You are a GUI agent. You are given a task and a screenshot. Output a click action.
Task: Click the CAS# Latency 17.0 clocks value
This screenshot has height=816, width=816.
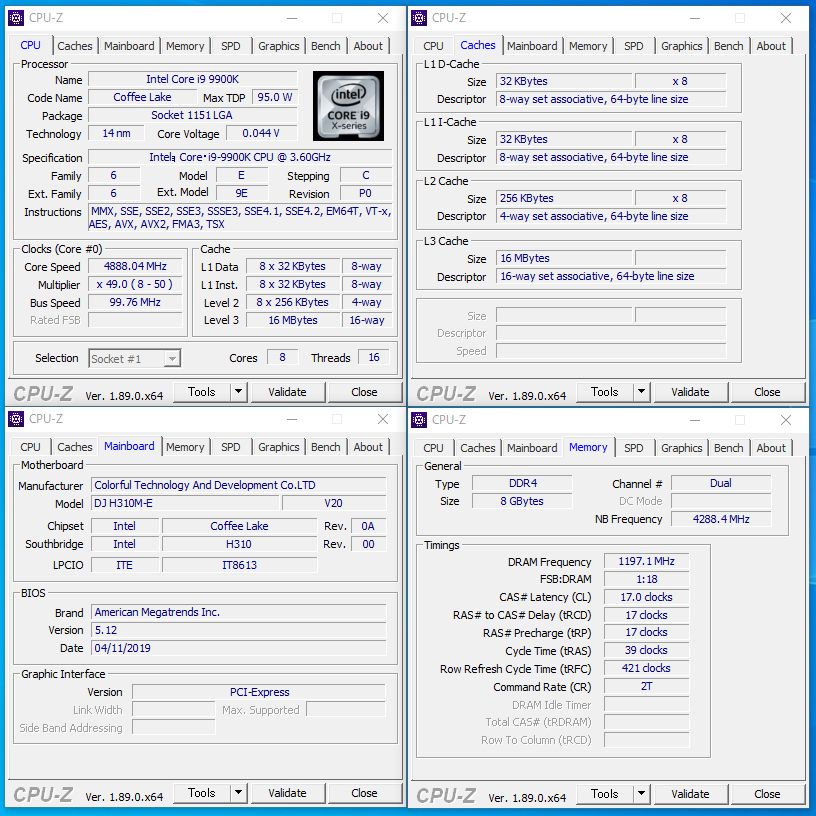(646, 597)
